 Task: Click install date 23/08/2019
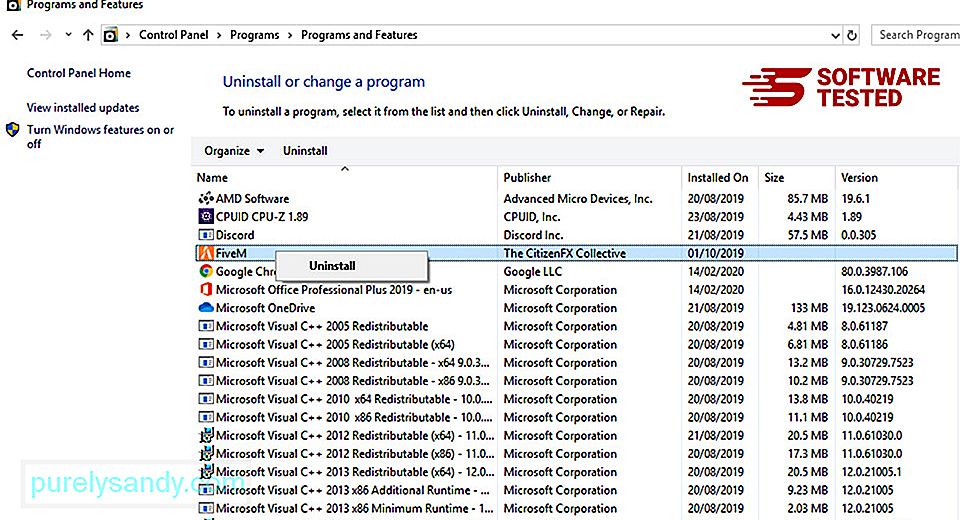coord(715,216)
